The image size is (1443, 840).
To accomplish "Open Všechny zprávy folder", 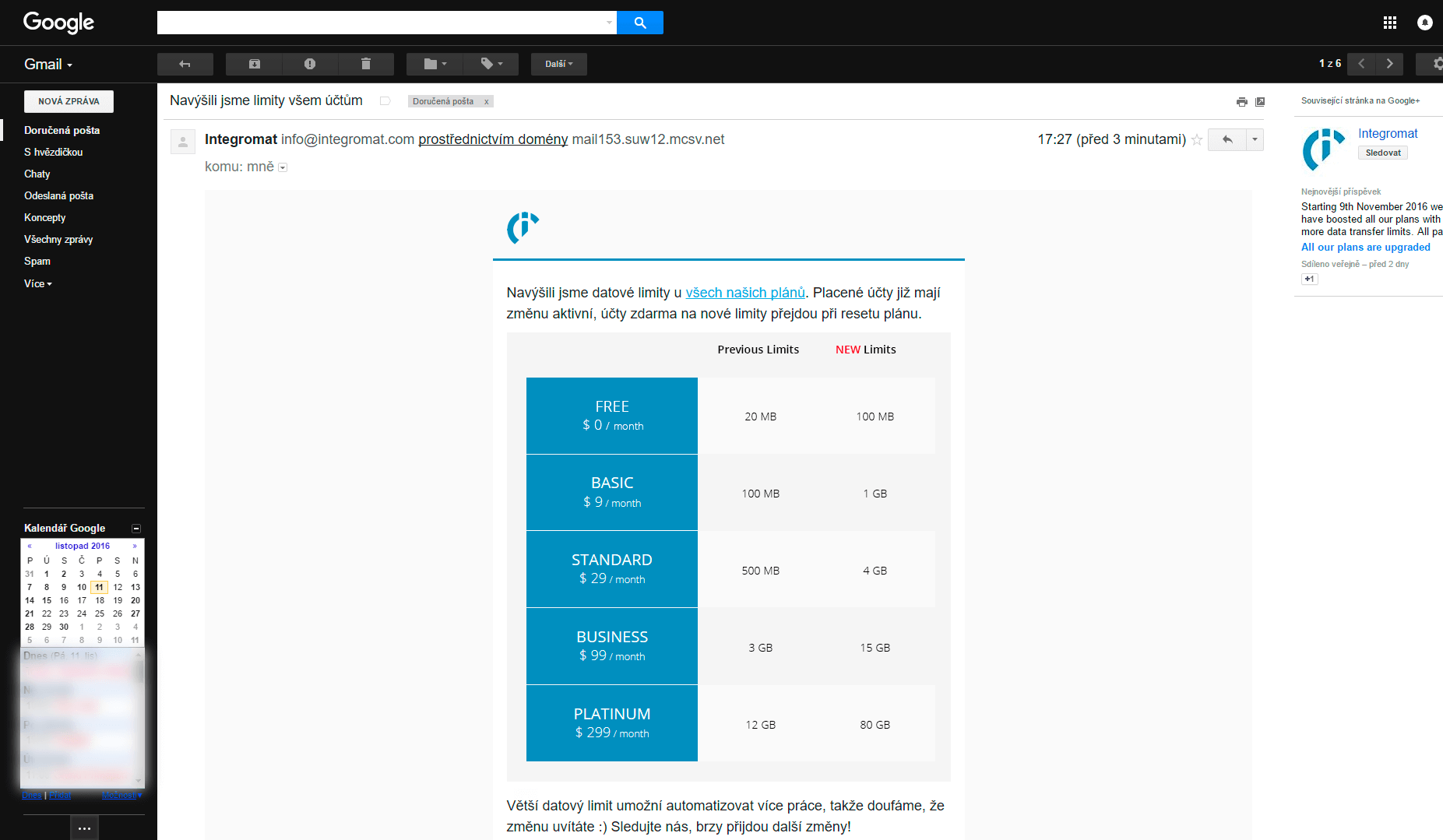I will pyautogui.click(x=58, y=239).
